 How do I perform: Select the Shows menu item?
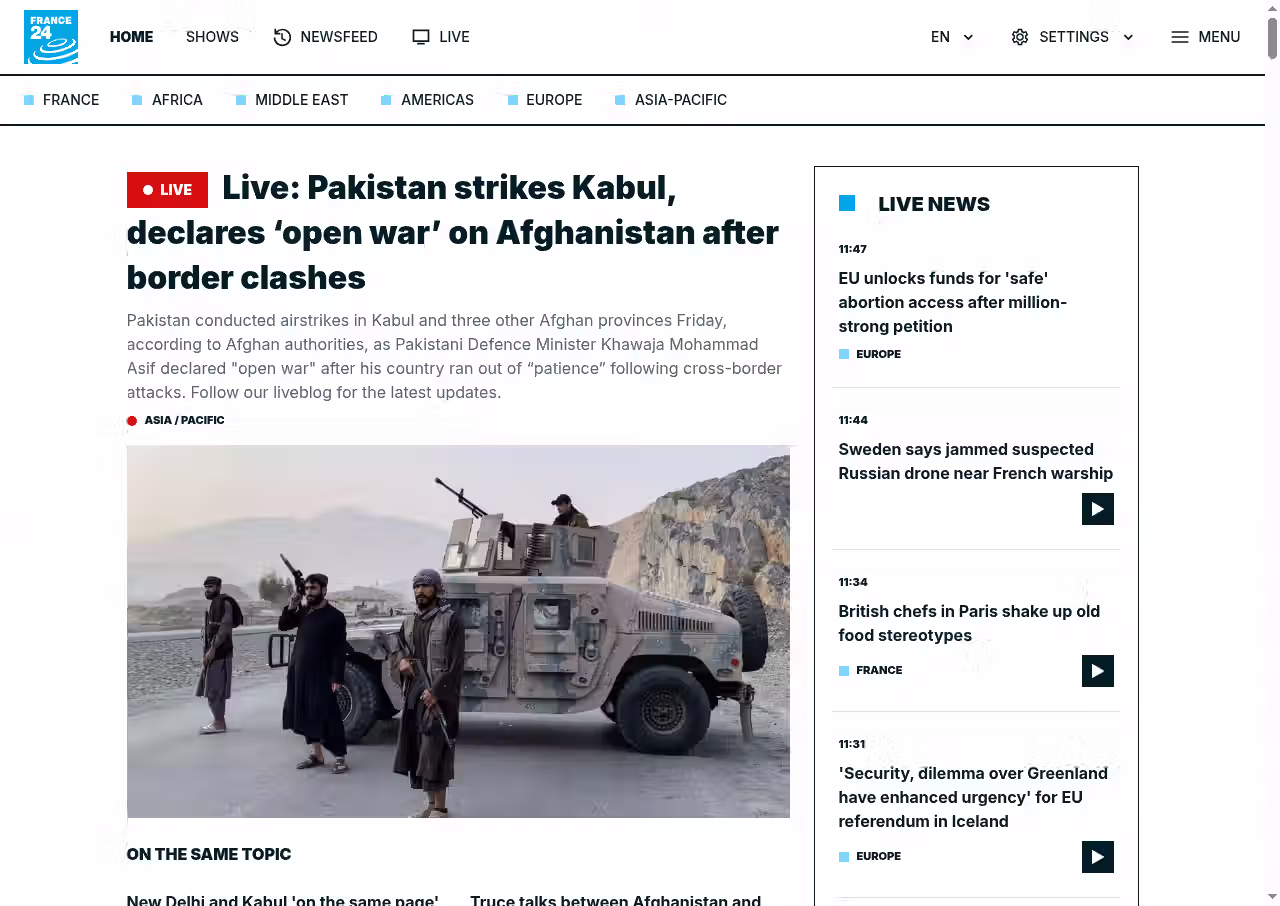(x=212, y=37)
